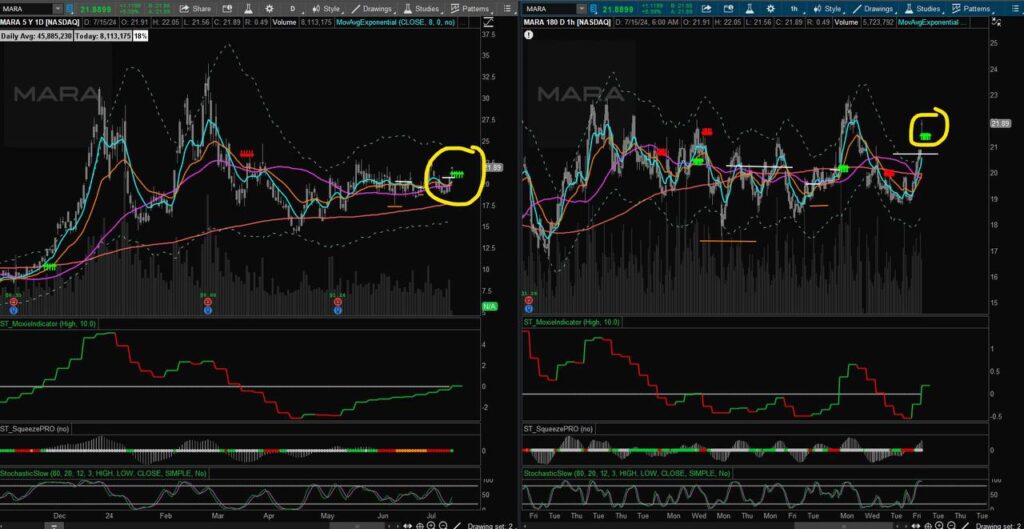Open the Studies menu on the right chart
Viewport: 1024px width, 529px height.
[x=924, y=8]
